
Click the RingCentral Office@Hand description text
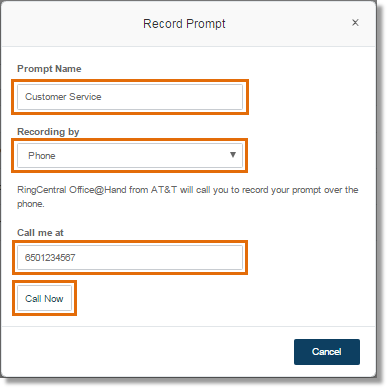[x=188, y=197]
